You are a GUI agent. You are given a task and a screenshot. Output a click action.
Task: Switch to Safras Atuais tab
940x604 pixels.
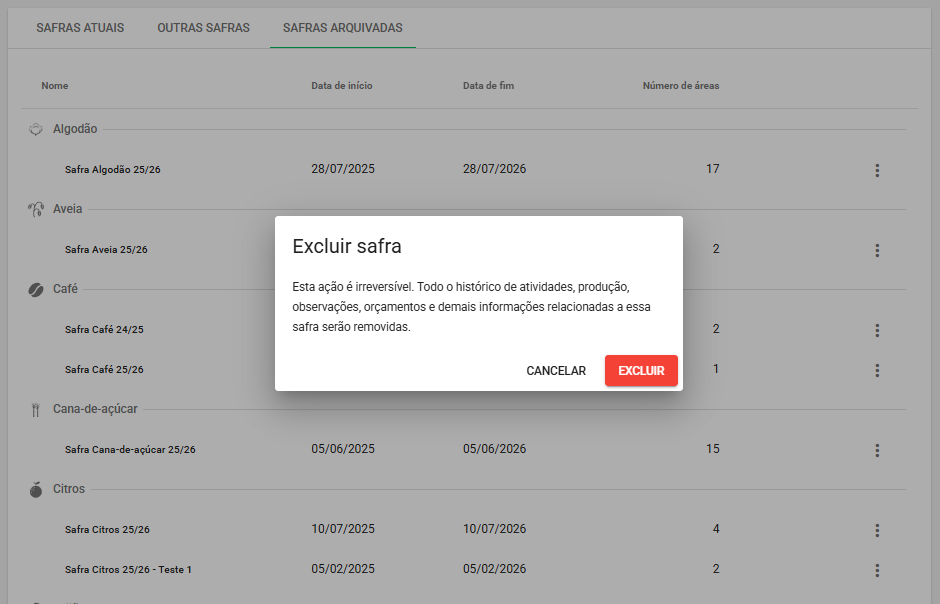[80, 28]
